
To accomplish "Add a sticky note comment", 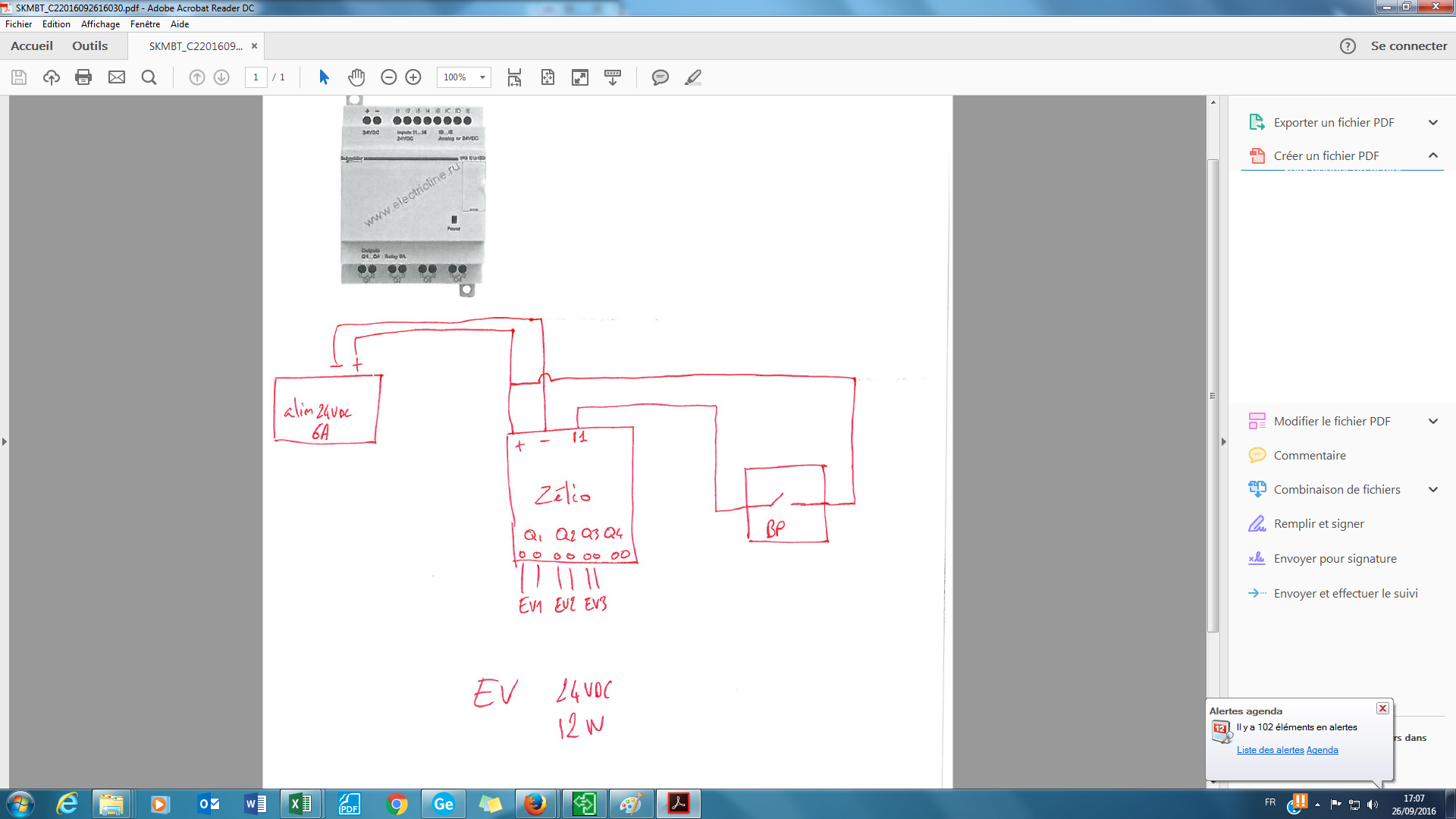I will tap(661, 77).
